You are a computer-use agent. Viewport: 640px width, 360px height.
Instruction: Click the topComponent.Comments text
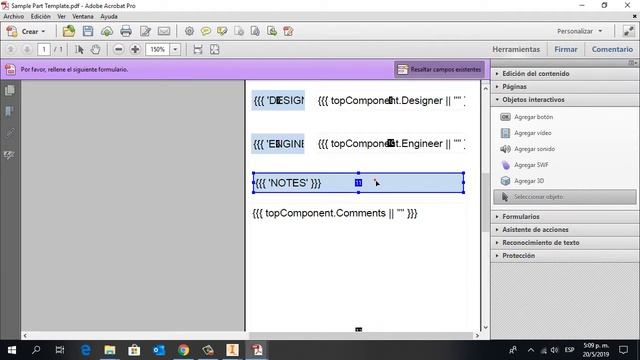(335, 213)
